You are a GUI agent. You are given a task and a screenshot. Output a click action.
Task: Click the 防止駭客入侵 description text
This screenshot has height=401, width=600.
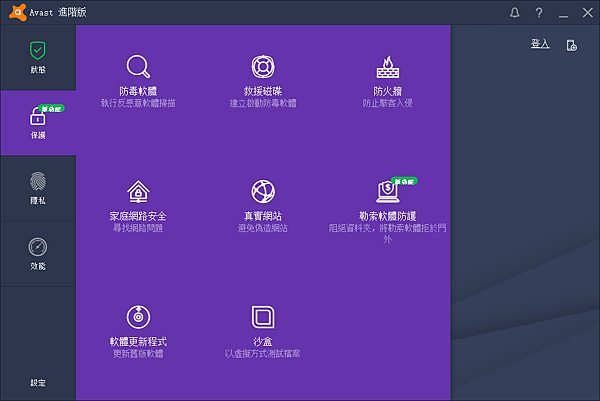pyautogui.click(x=388, y=103)
